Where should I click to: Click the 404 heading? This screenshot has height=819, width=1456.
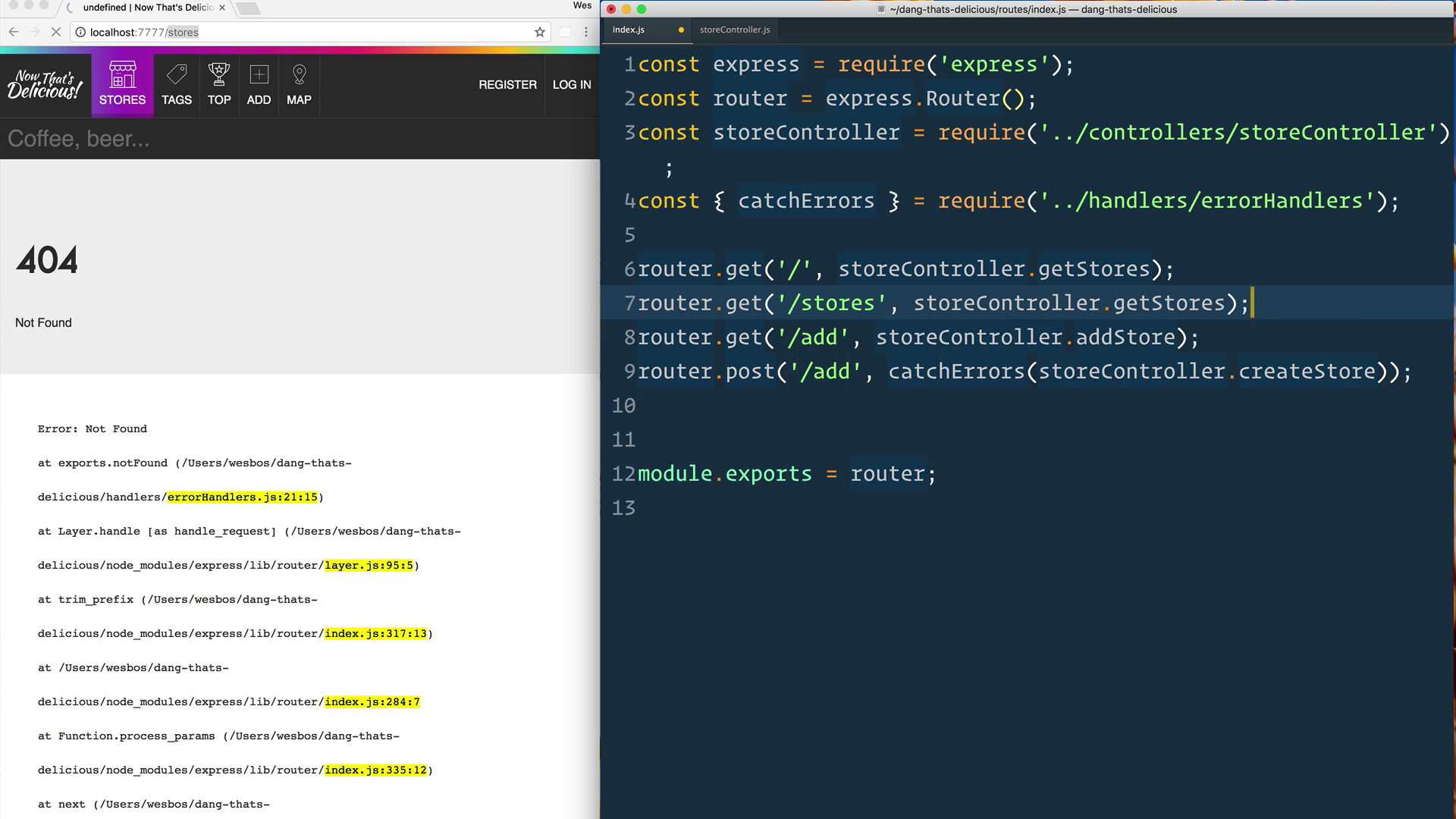pyautogui.click(x=47, y=260)
